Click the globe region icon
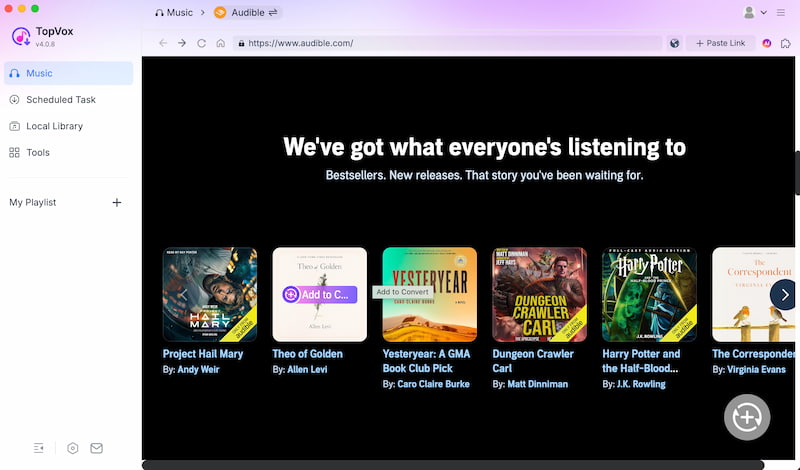 click(674, 43)
